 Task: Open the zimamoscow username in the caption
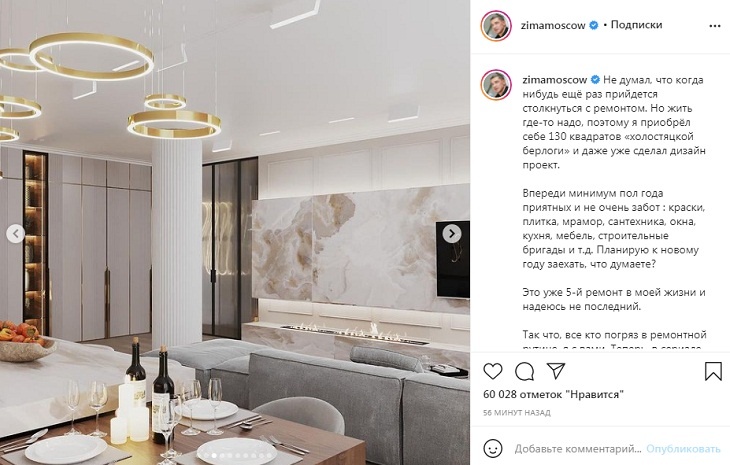(554, 80)
